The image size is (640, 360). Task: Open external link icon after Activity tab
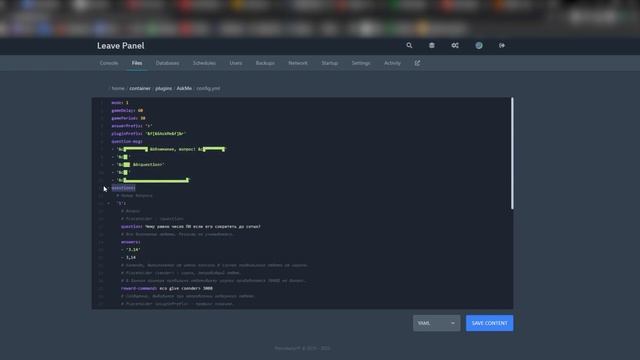(417, 63)
